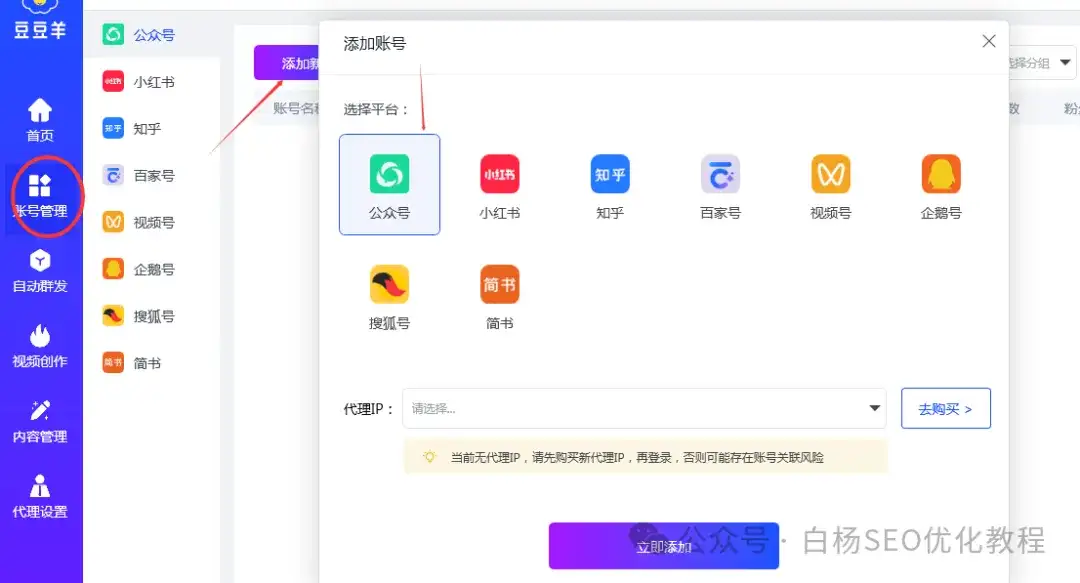Image resolution: width=1080 pixels, height=583 pixels.
Task: Choose 简书 platform tile in dialog
Action: [x=499, y=296]
